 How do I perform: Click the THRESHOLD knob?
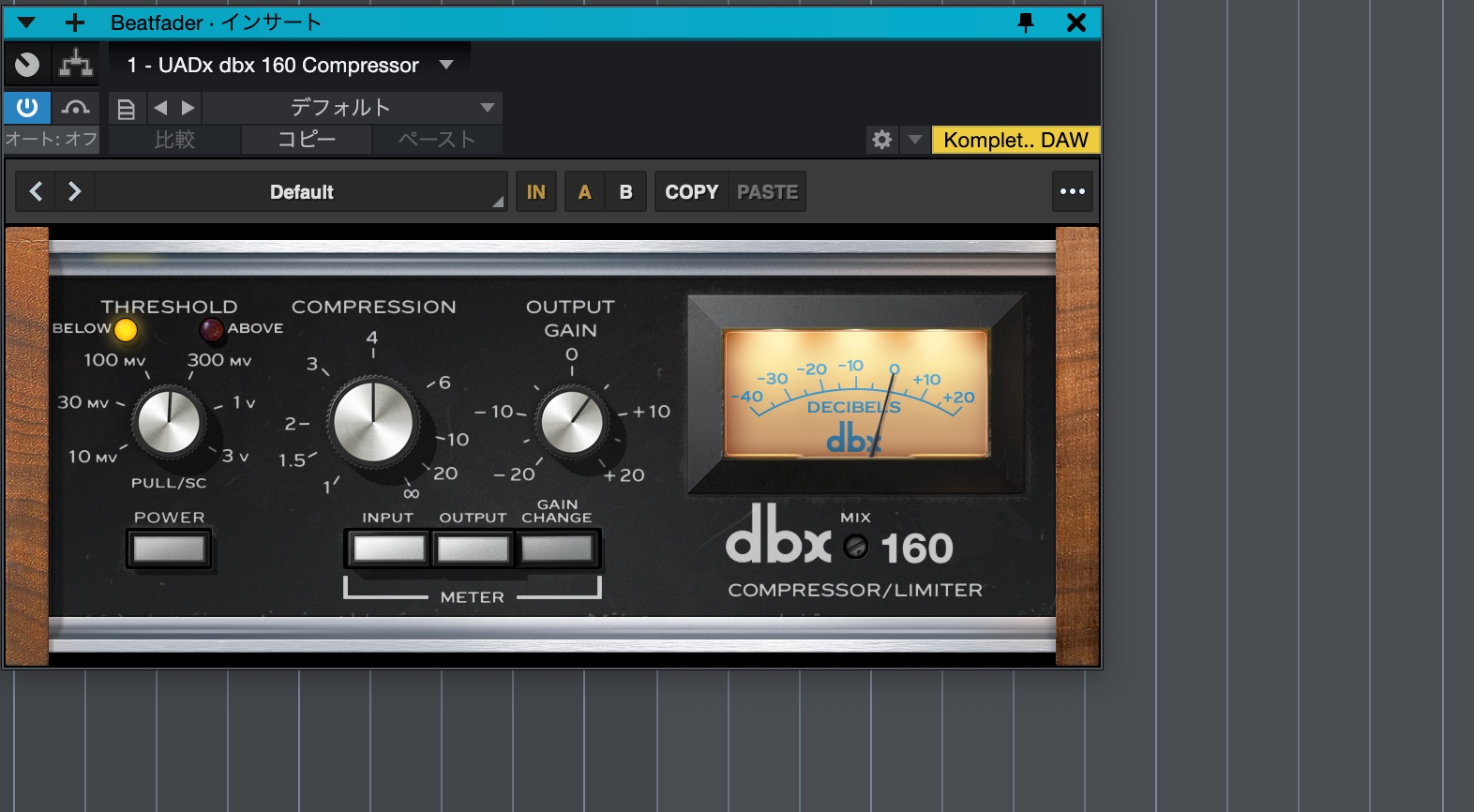pos(170,422)
